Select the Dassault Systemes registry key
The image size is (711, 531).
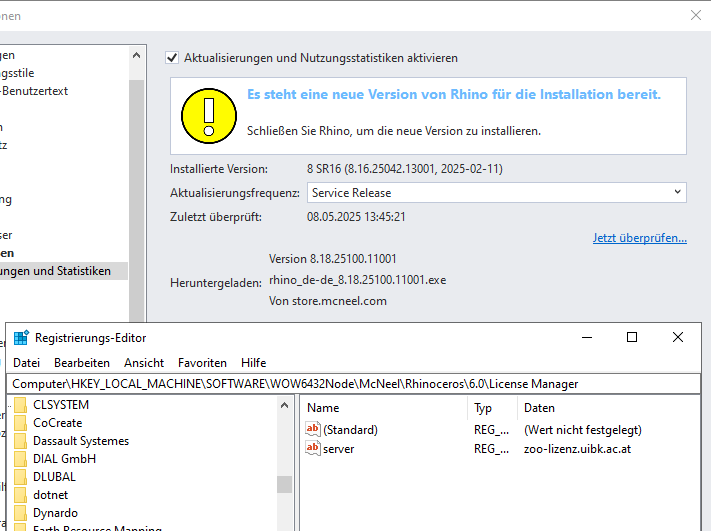point(81,441)
